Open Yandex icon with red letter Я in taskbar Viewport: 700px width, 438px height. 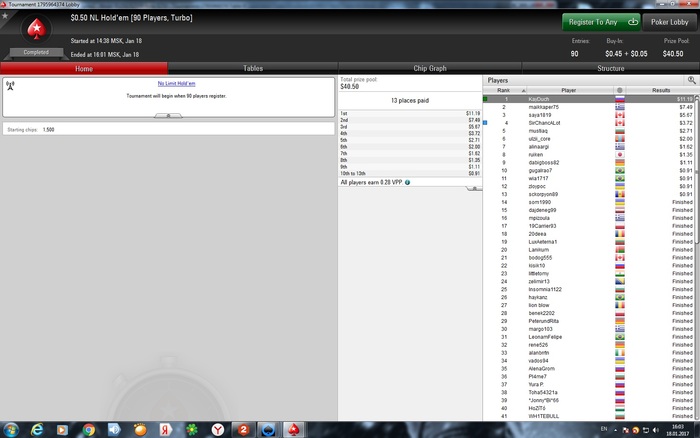166,430
